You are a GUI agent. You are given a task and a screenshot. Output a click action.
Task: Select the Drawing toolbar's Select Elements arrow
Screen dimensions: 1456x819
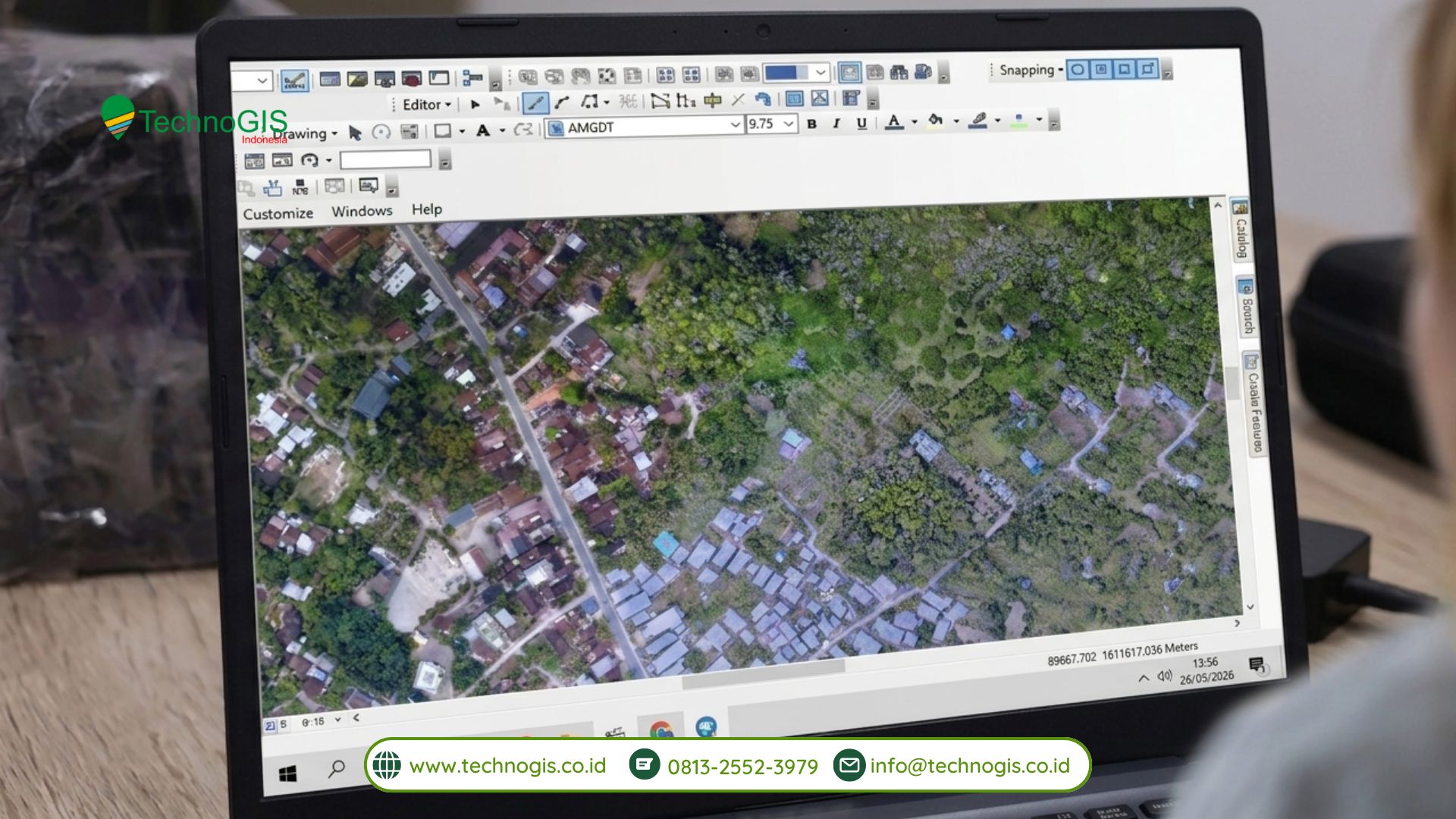[x=354, y=133]
